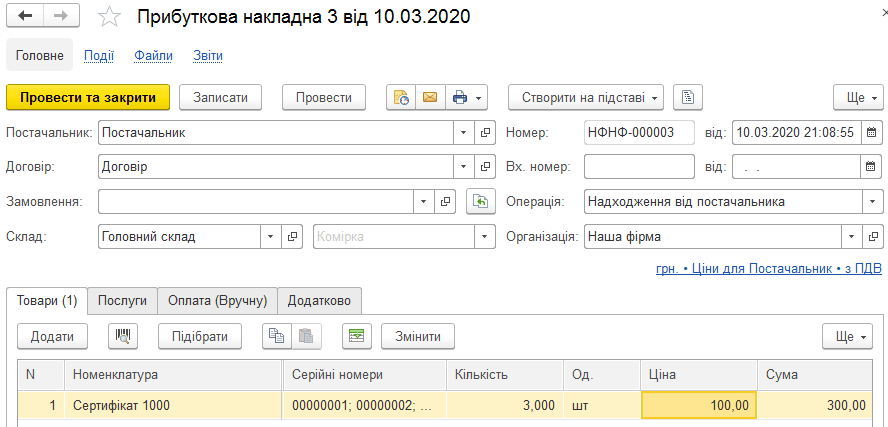Expand the Комірка dropdown list
This screenshot has width=888, height=427.
(x=484, y=237)
